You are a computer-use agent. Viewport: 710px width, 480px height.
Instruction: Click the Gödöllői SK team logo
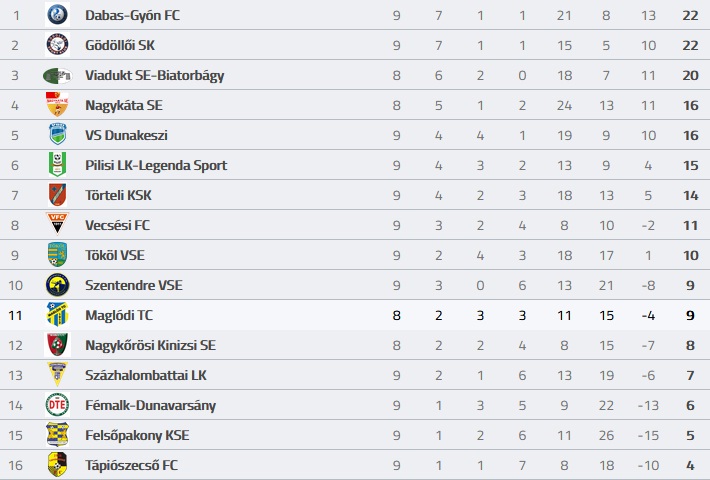point(58,45)
